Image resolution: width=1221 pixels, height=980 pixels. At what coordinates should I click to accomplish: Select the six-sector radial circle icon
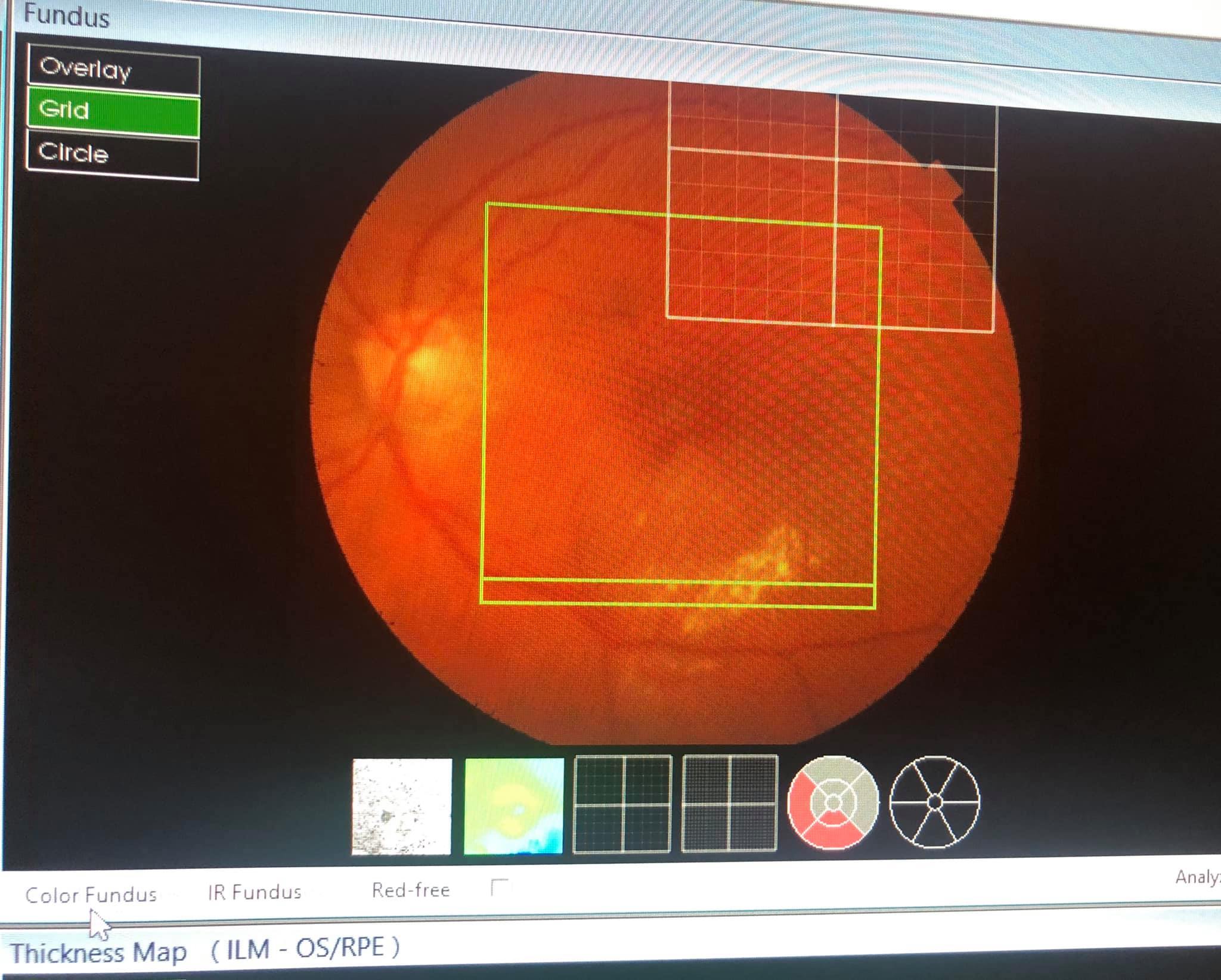(x=934, y=802)
